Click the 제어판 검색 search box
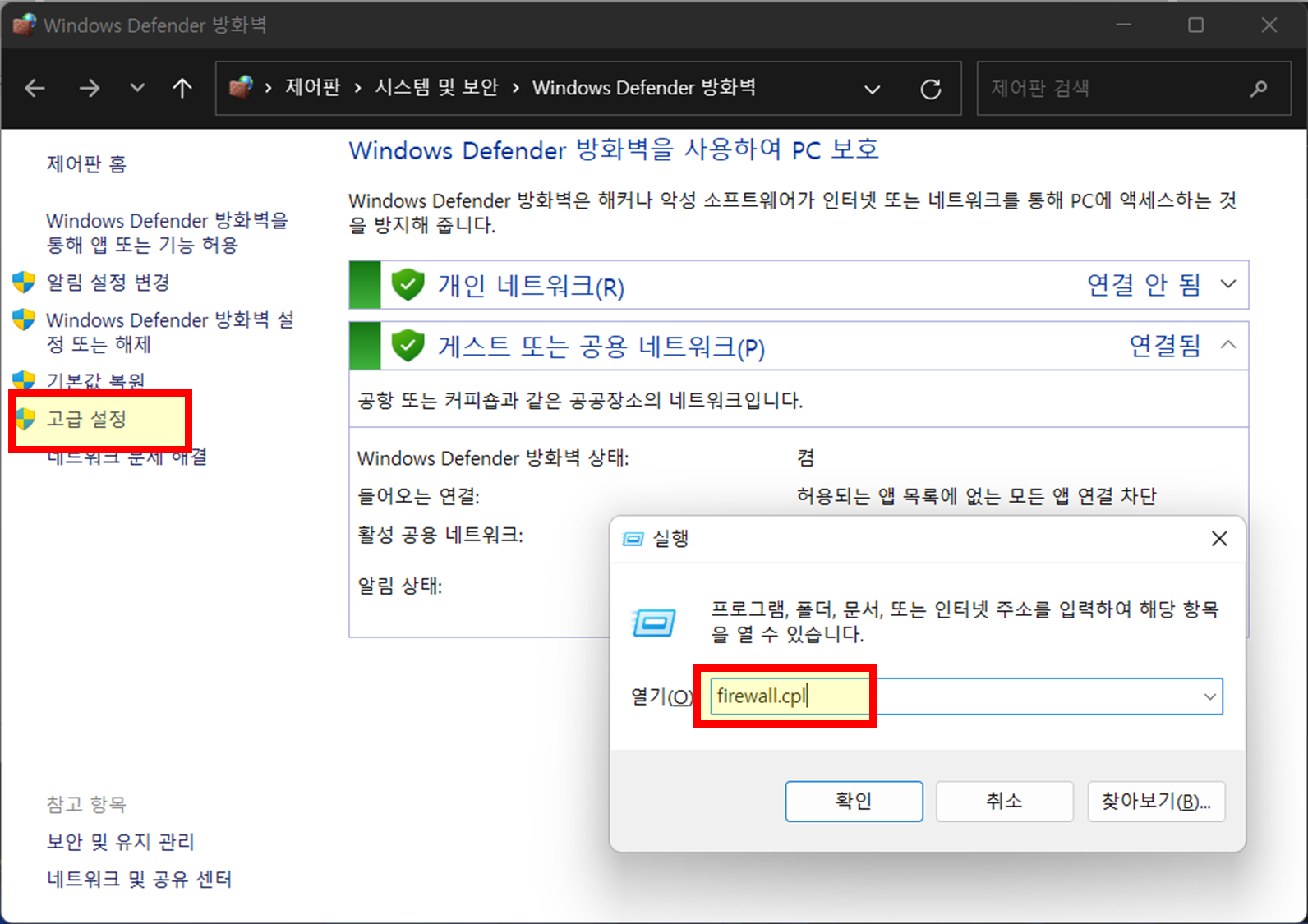Viewport: 1308px width, 924px height. point(1134,88)
